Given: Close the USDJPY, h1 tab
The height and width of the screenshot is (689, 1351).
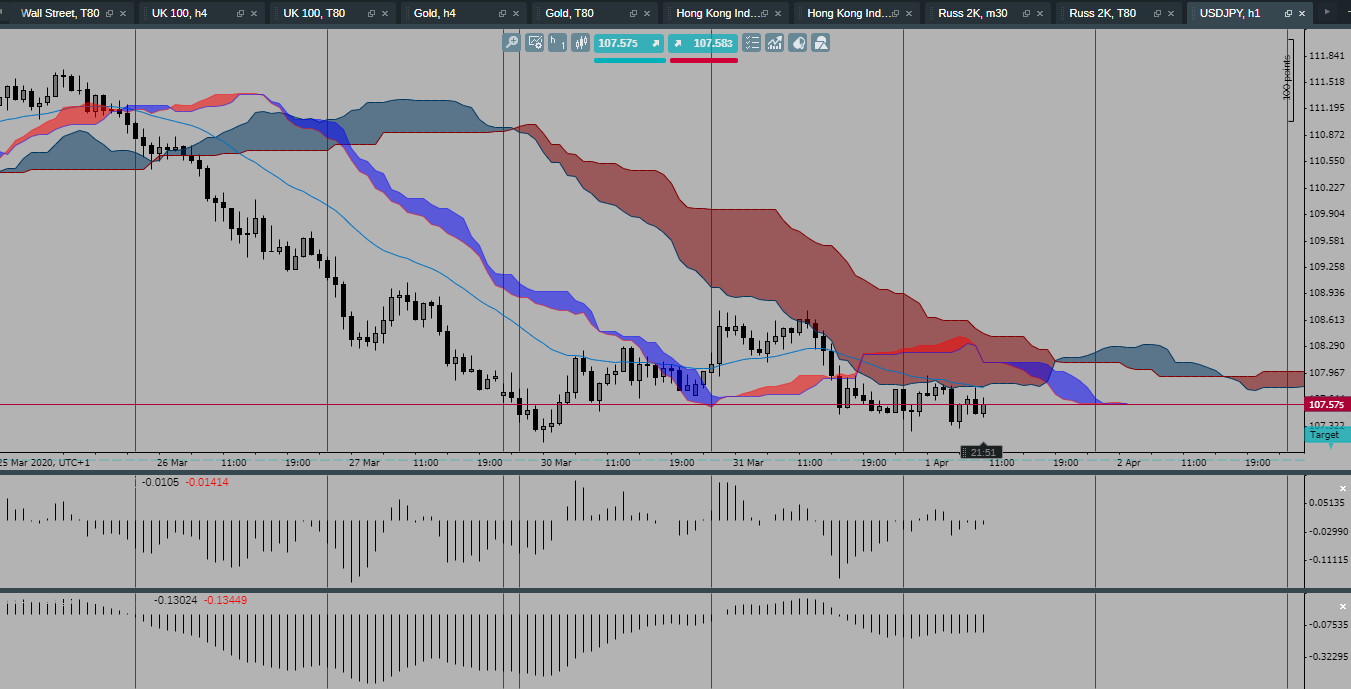Looking at the screenshot, I should pos(1303,14).
